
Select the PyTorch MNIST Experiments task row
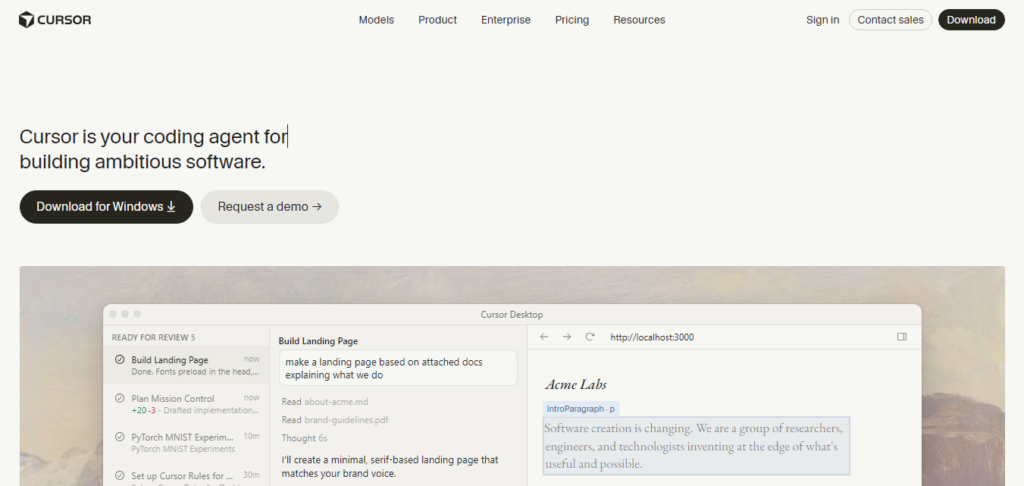coord(186,442)
